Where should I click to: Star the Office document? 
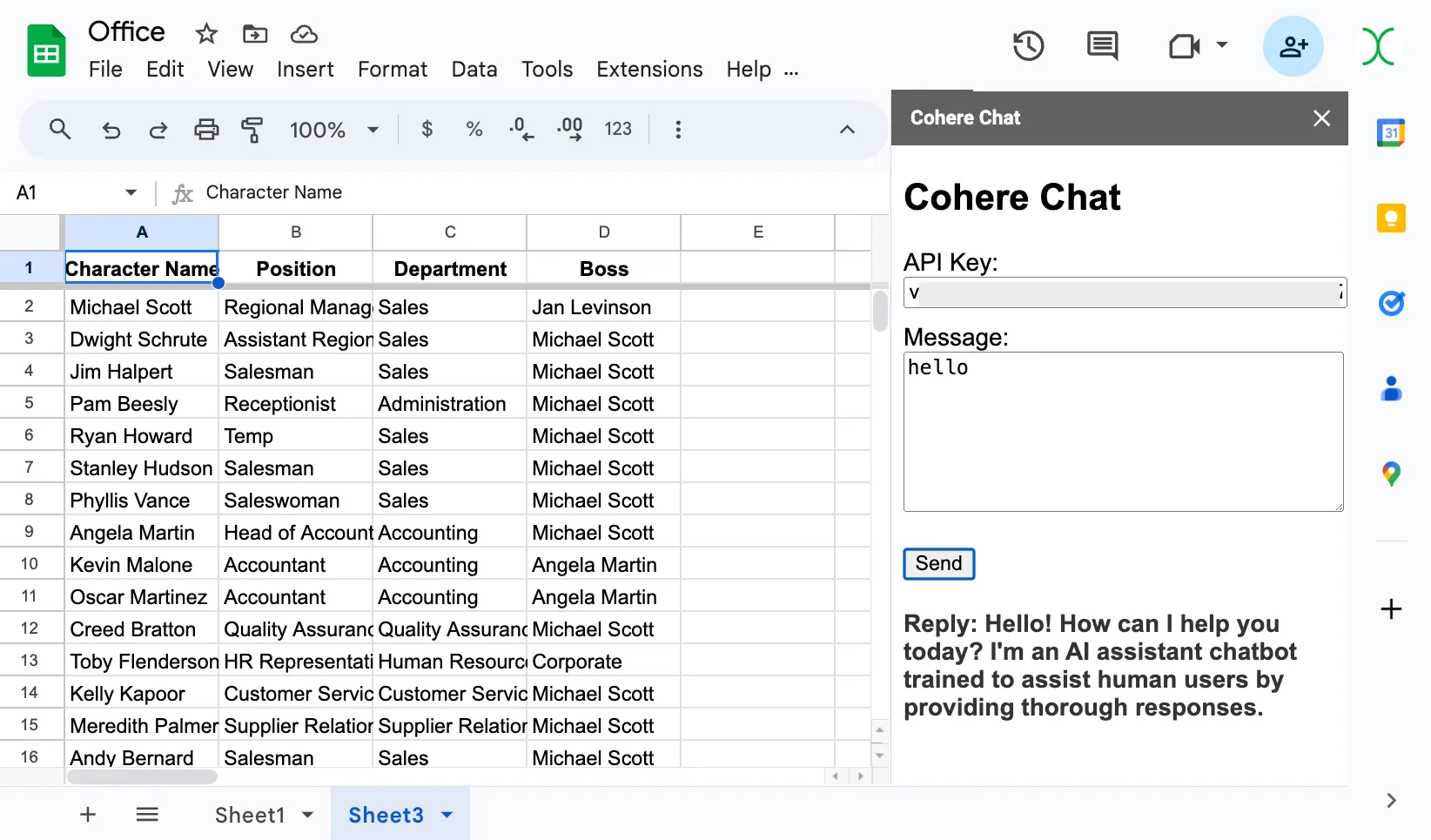206,34
